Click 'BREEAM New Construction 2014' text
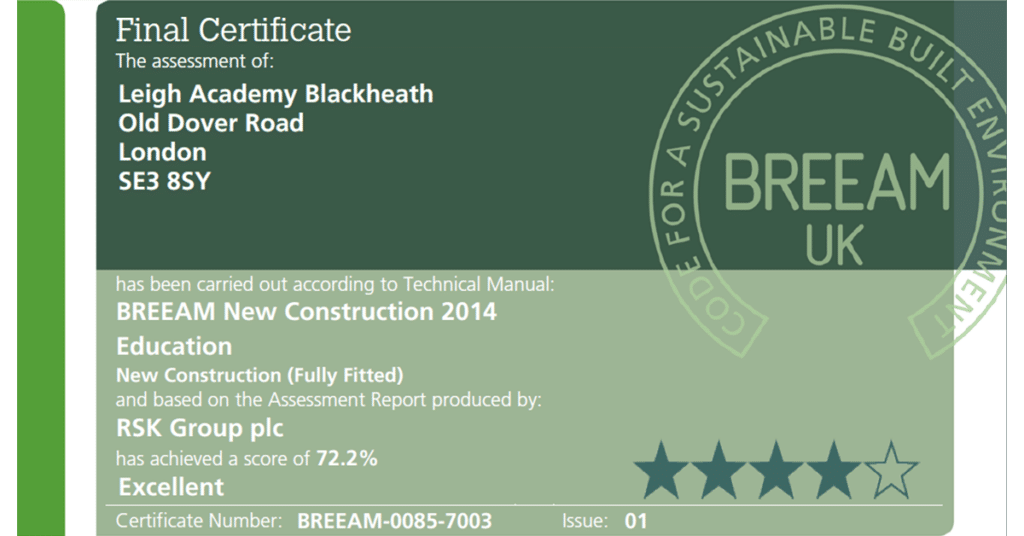Viewport: 1024px width, 536px height. point(306,311)
